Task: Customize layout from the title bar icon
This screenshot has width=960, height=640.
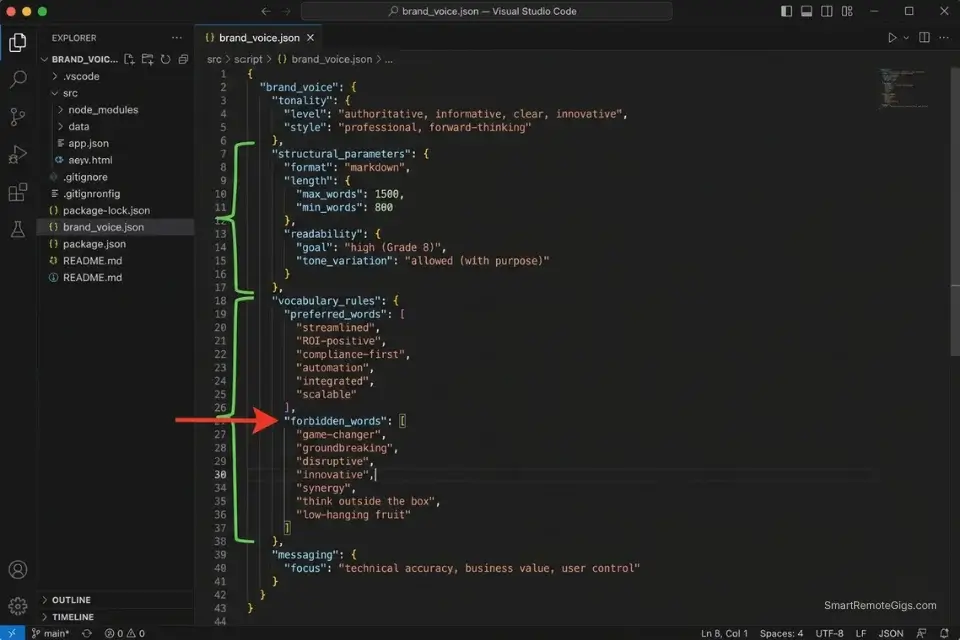Action: pyautogui.click(x=847, y=11)
